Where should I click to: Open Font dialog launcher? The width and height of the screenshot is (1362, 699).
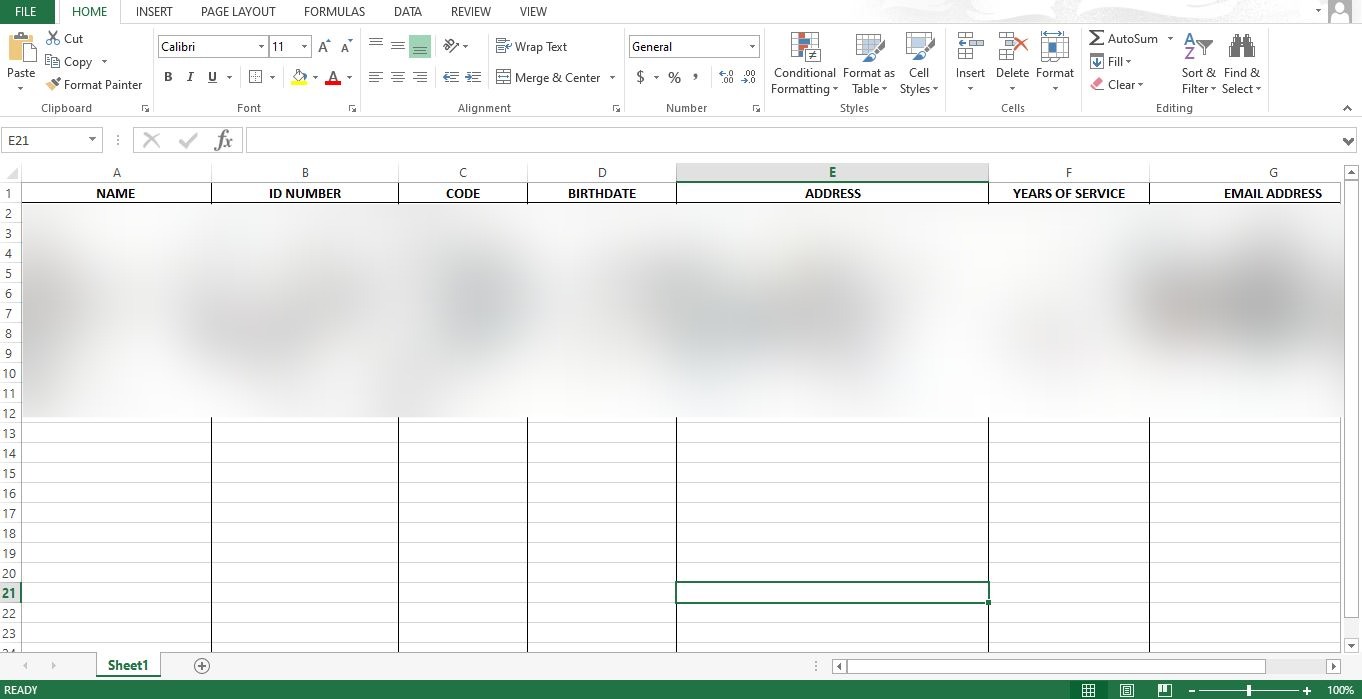353,108
